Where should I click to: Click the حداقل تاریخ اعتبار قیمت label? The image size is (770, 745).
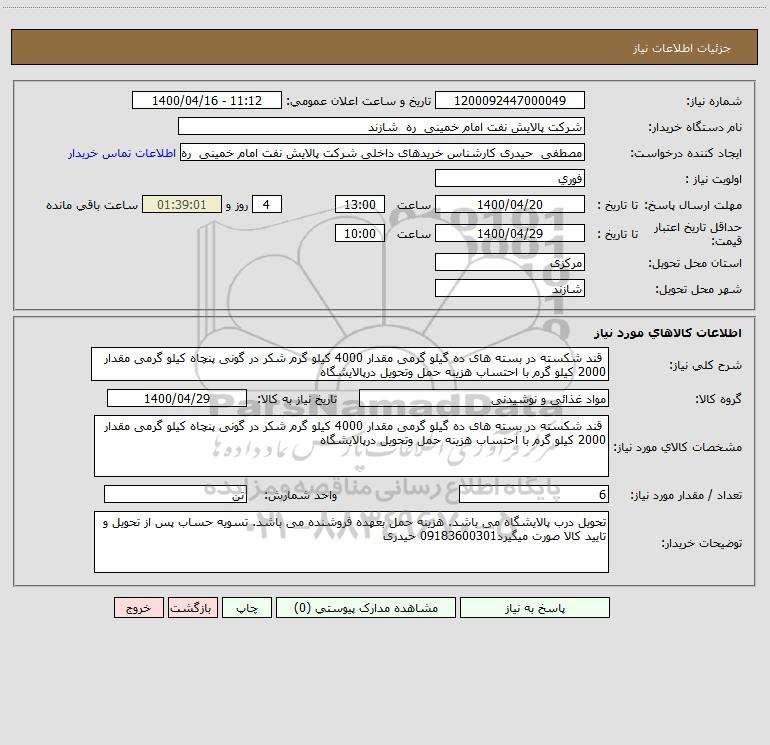pos(697,234)
